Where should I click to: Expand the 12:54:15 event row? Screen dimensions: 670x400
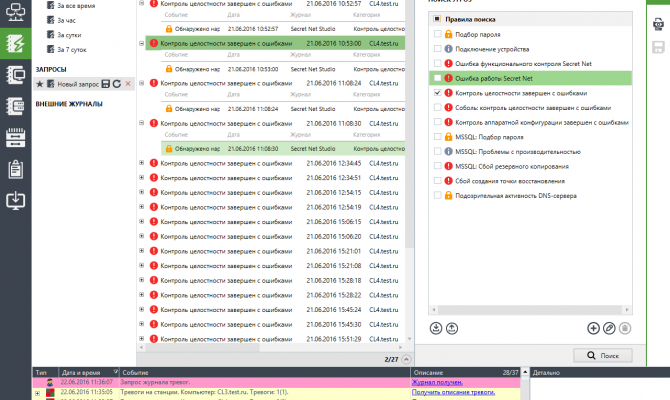141,192
